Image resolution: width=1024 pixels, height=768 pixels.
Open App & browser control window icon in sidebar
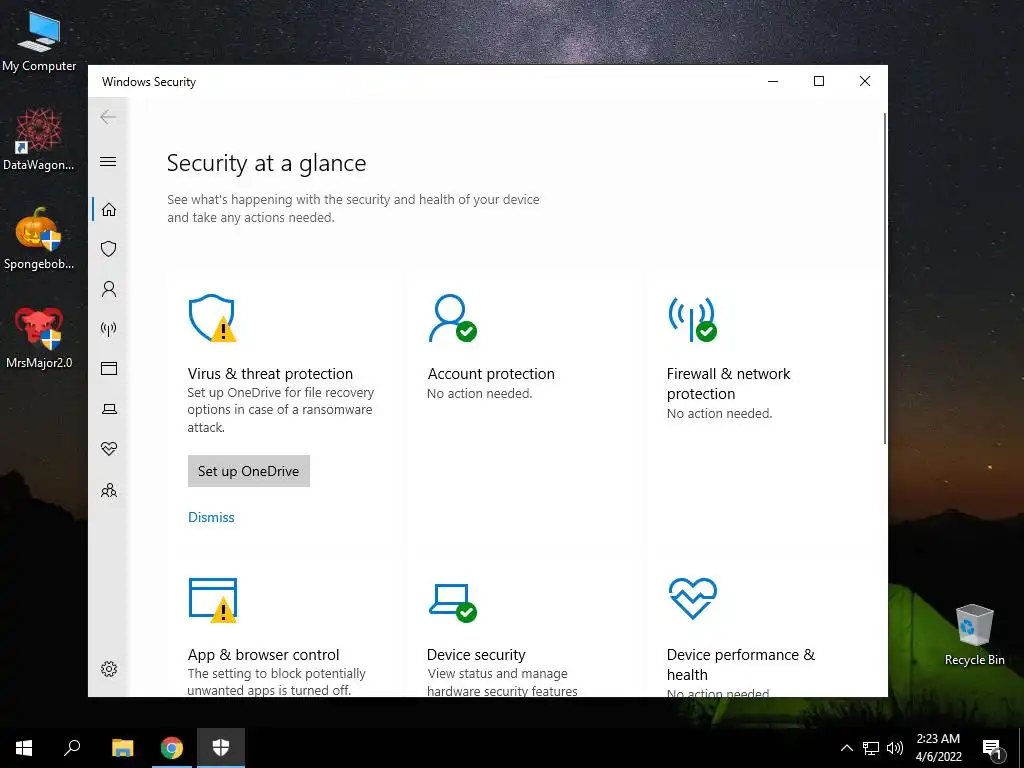click(108, 369)
